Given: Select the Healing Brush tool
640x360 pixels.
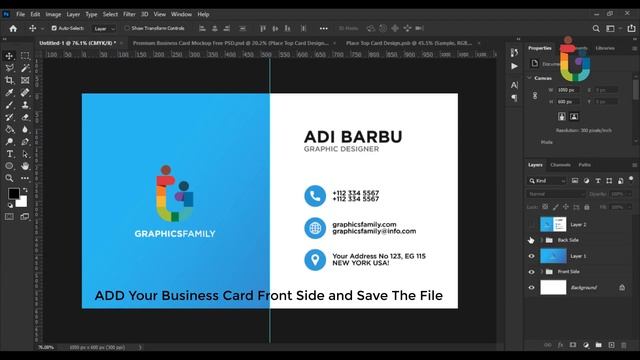Looking at the screenshot, I should [25, 93].
